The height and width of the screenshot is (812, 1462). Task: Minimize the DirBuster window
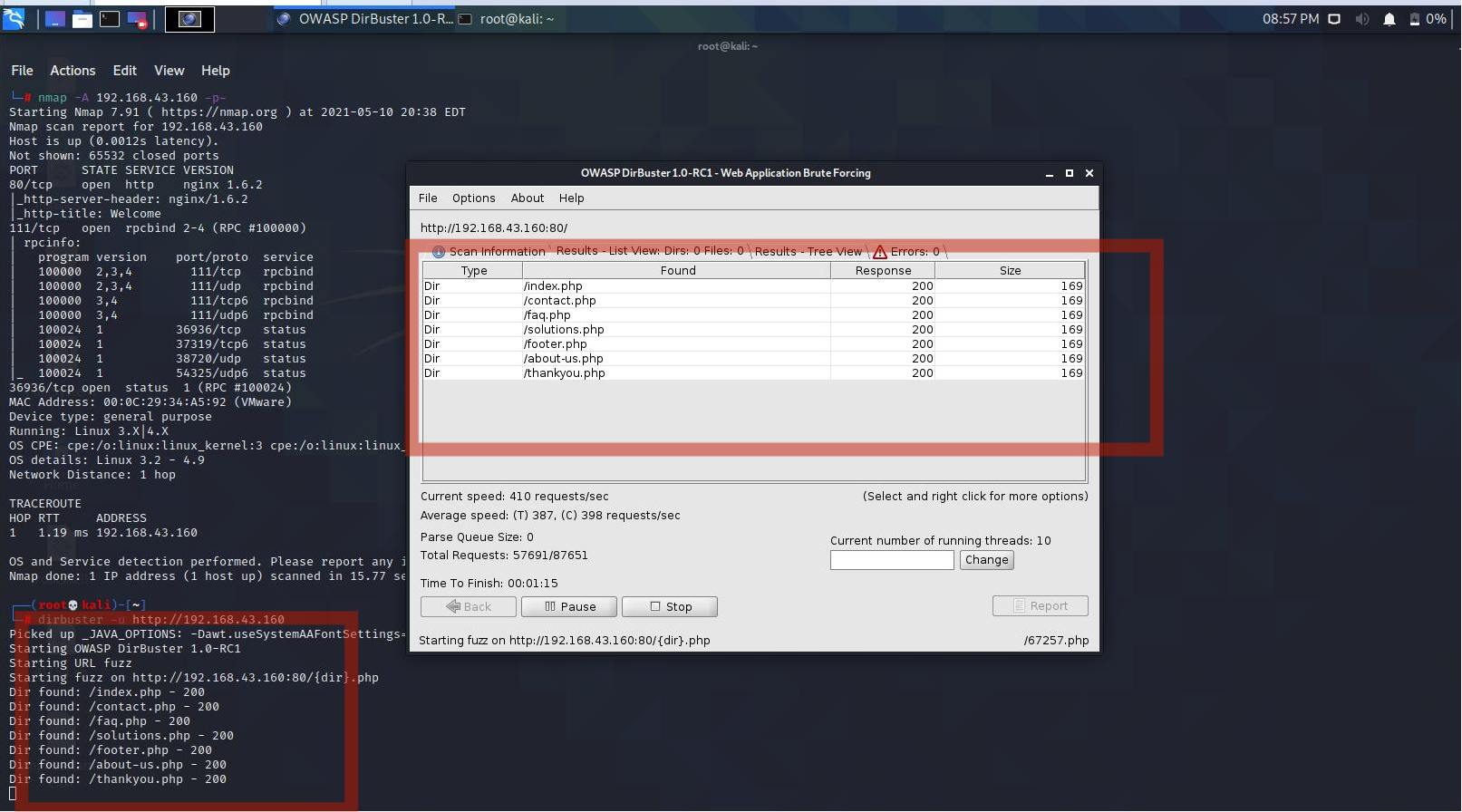pyautogui.click(x=1050, y=173)
